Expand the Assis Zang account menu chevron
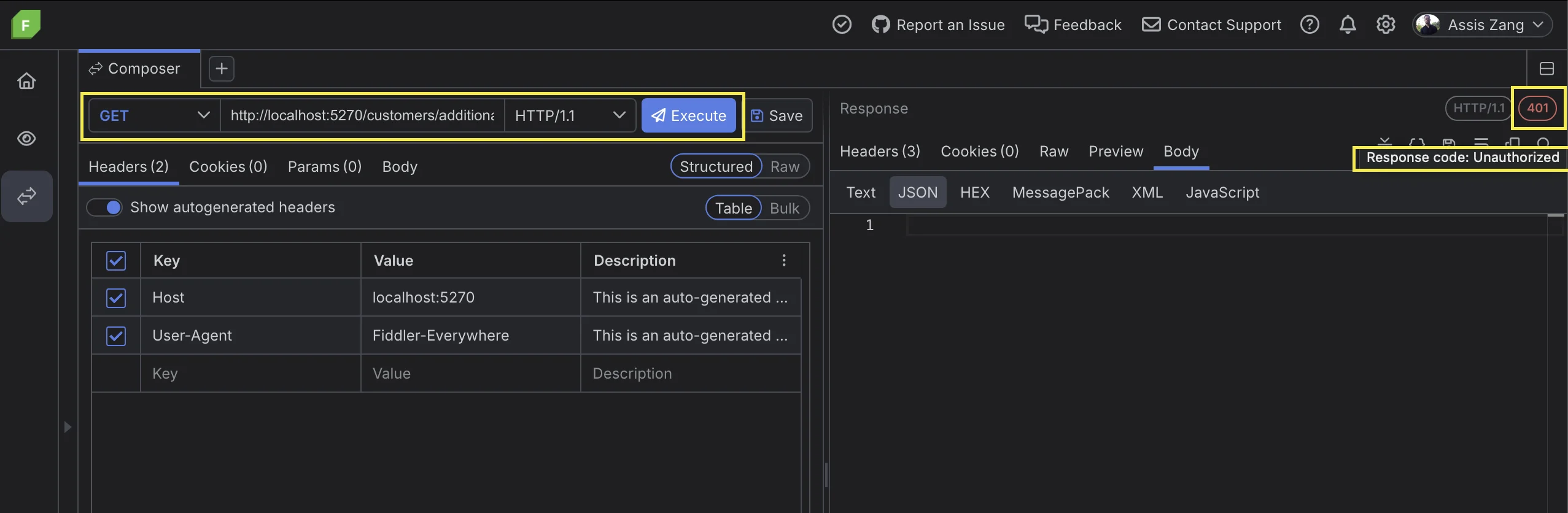Image resolution: width=1568 pixels, height=513 pixels. pos(1538,25)
